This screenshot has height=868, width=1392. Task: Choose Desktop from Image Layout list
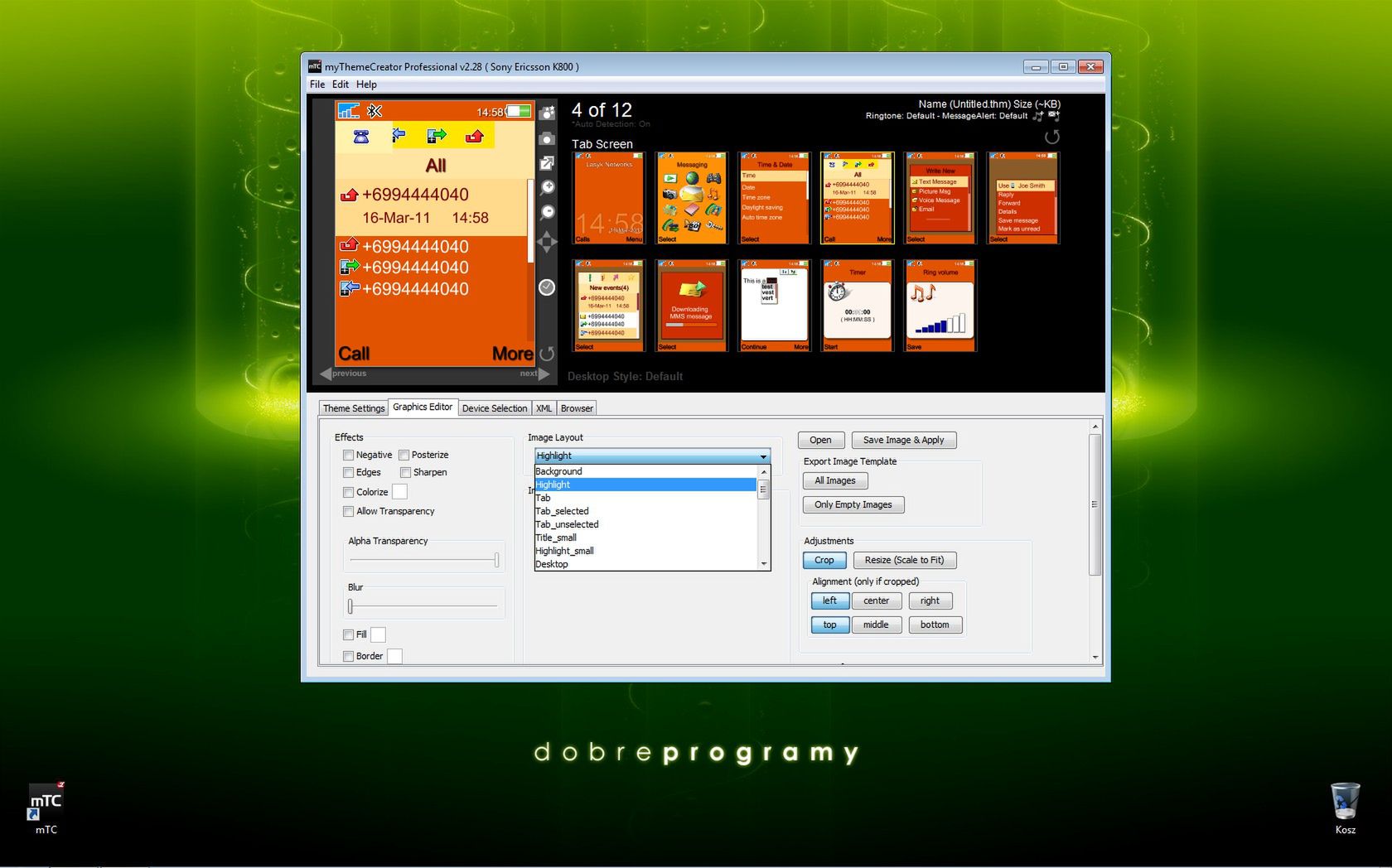click(x=645, y=564)
